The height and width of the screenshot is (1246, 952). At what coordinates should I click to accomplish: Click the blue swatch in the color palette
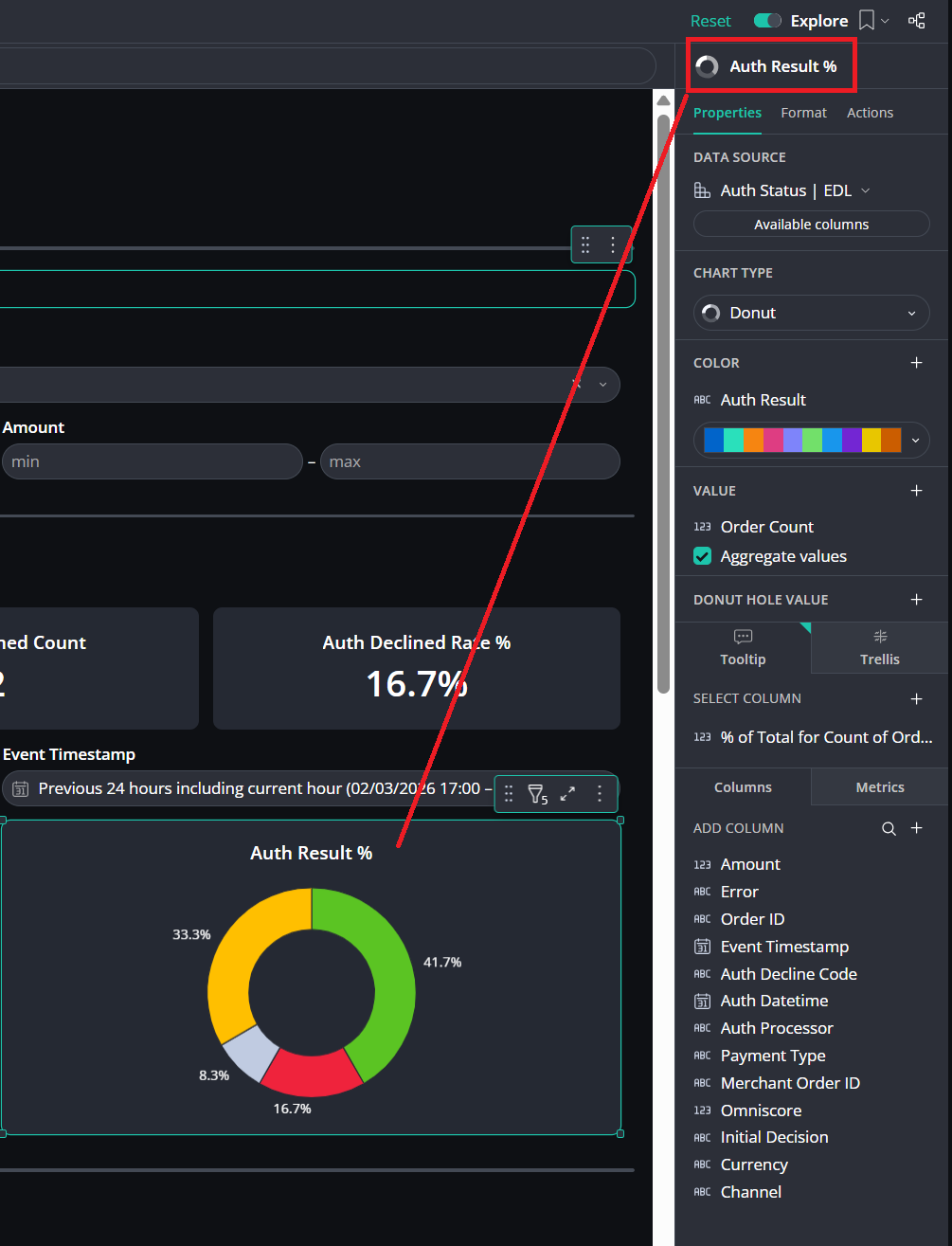click(713, 441)
